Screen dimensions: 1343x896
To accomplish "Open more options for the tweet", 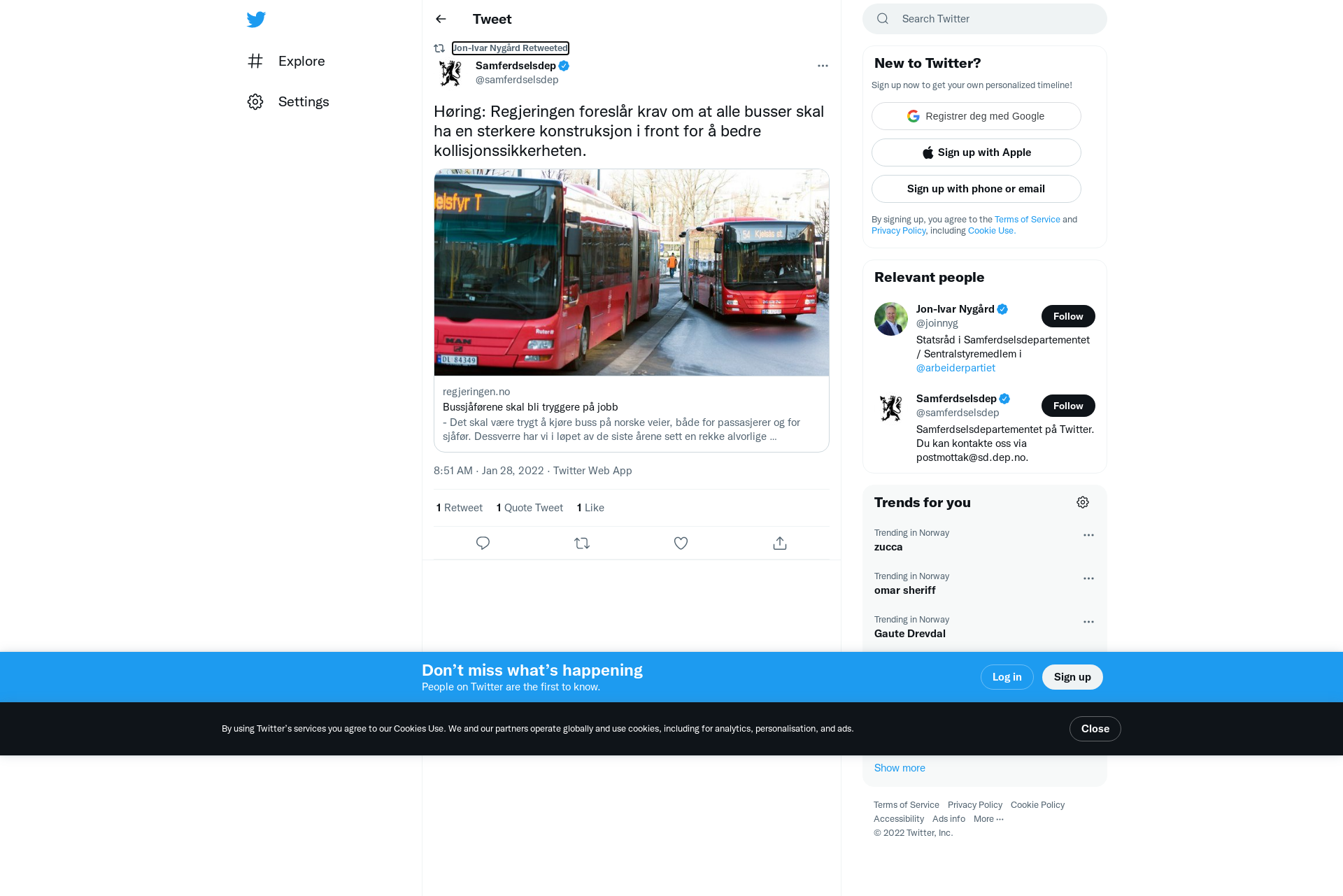I will (x=823, y=66).
